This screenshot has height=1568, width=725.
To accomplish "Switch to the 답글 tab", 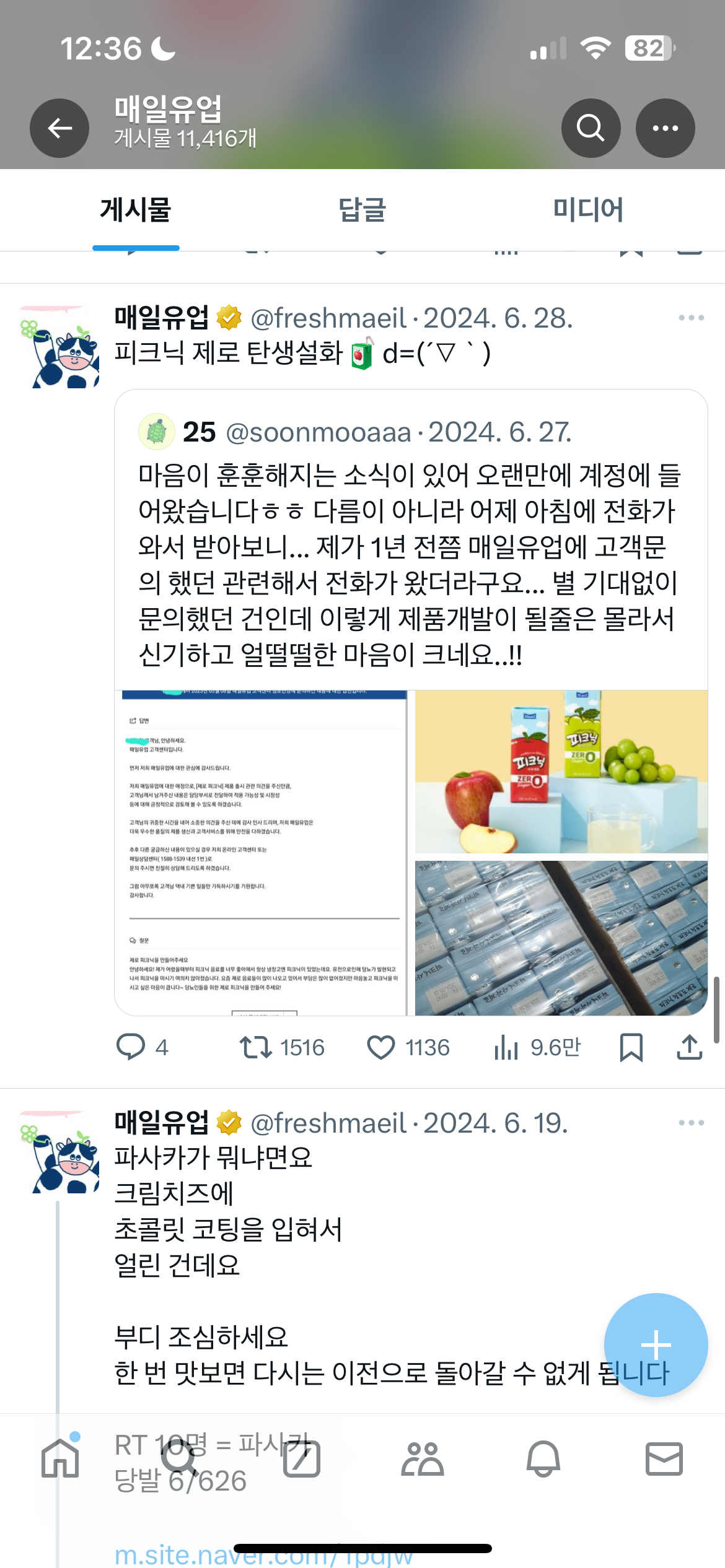I will pyautogui.click(x=362, y=210).
